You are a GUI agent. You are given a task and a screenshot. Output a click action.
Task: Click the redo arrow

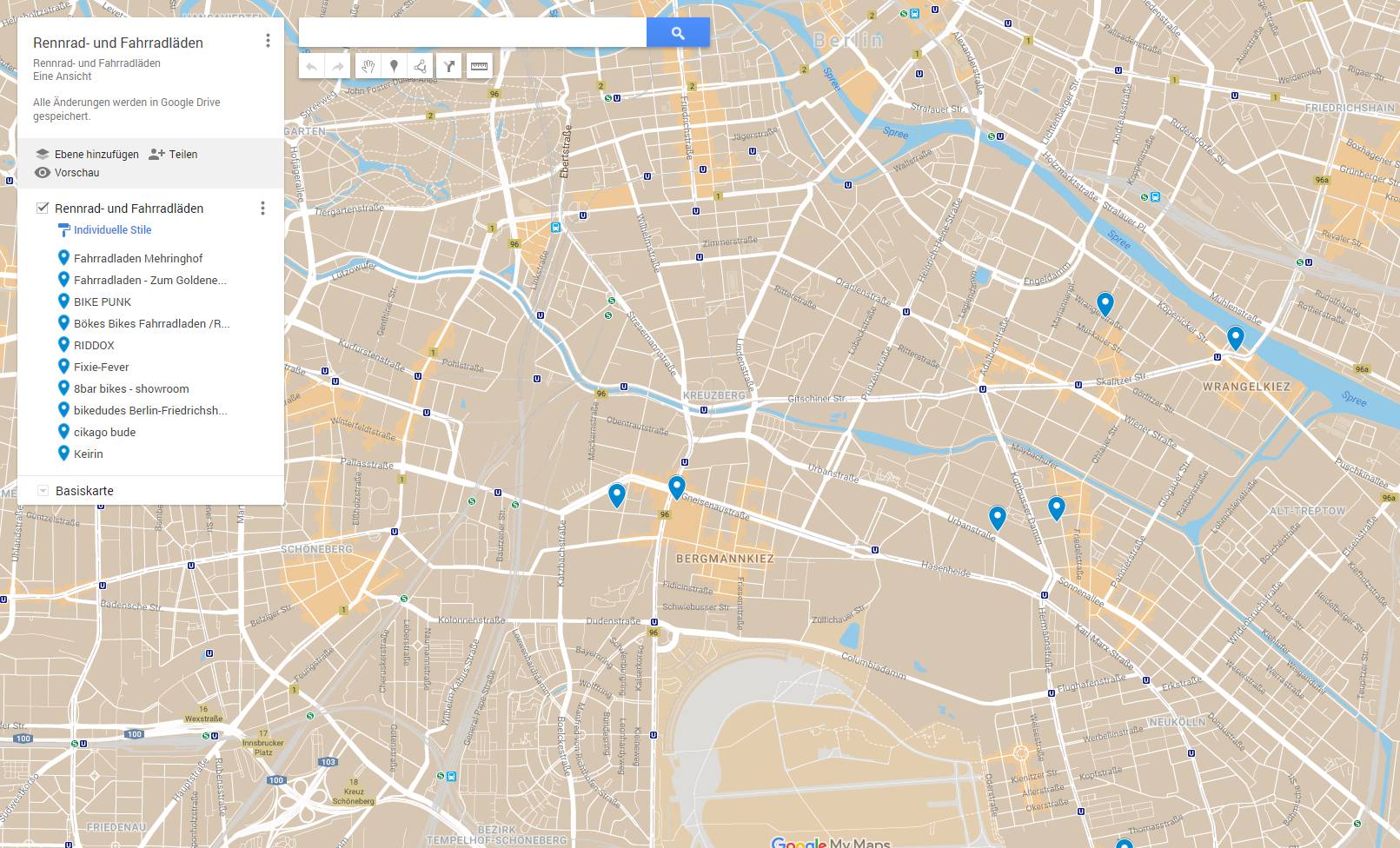tap(337, 66)
